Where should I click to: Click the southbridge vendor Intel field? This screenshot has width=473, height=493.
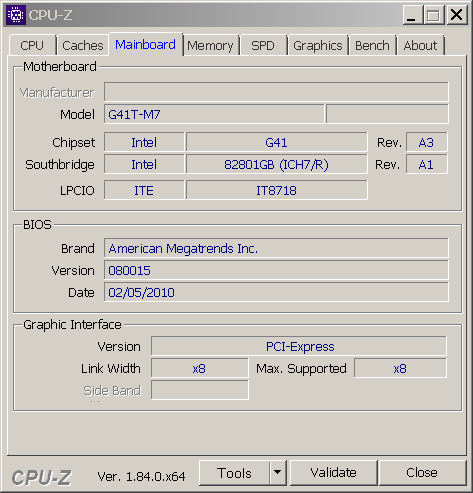pos(144,165)
